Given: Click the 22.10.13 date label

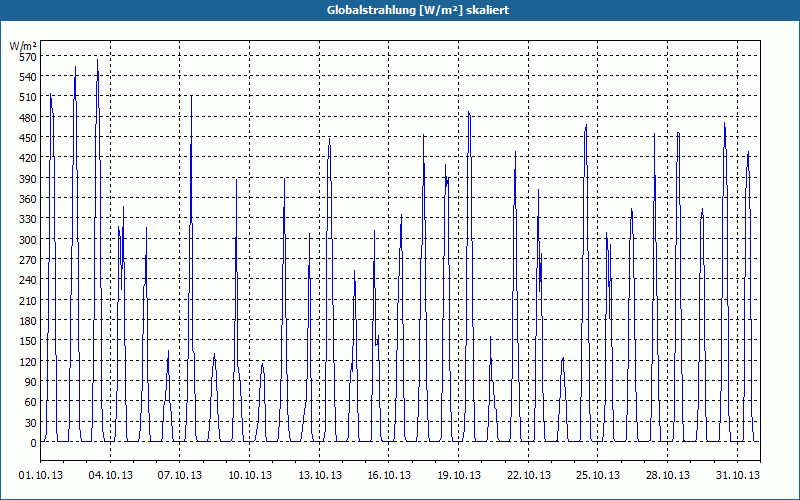Looking at the screenshot, I should pos(529,476).
